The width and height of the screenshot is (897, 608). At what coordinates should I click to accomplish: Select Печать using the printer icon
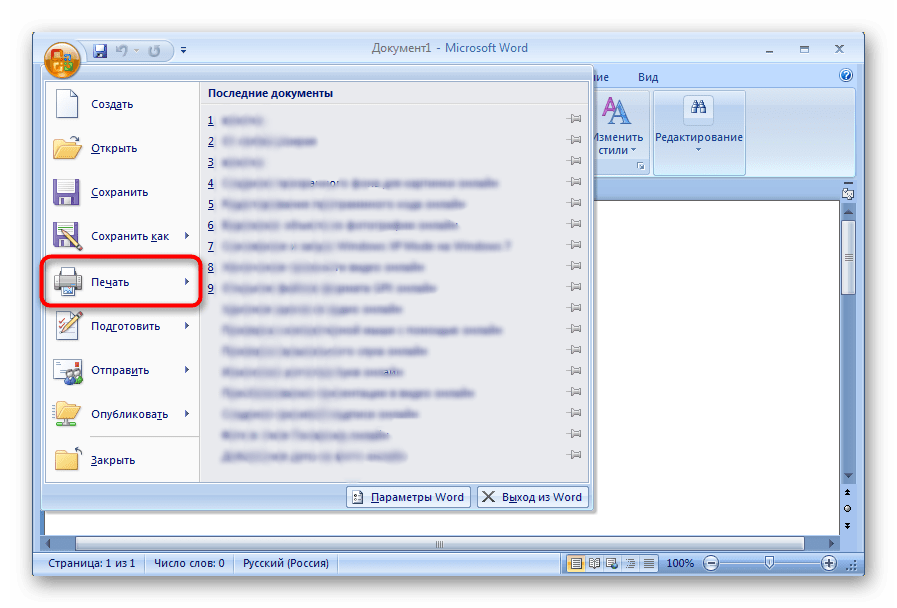tap(68, 281)
